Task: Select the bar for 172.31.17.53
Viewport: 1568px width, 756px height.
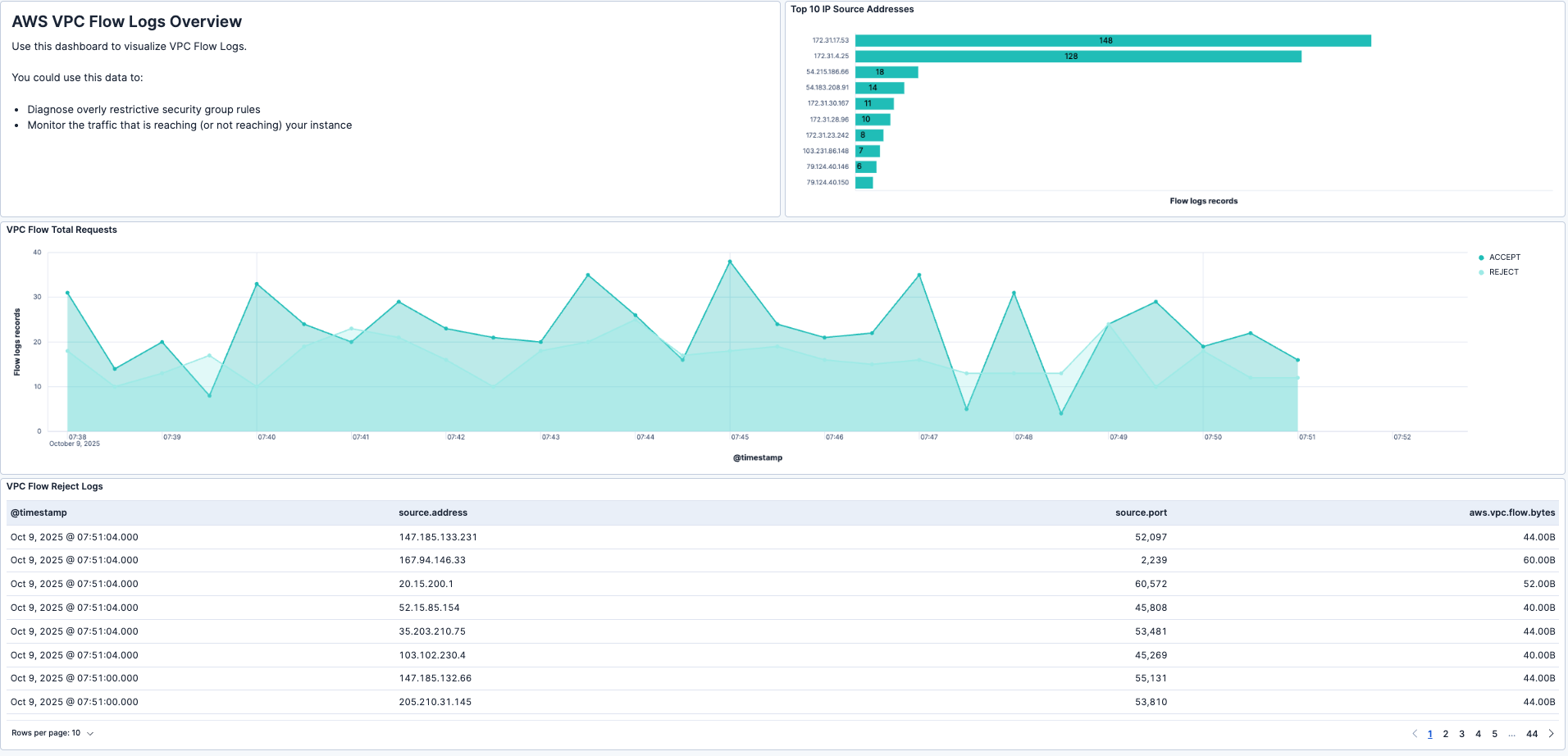Action: [x=1107, y=39]
